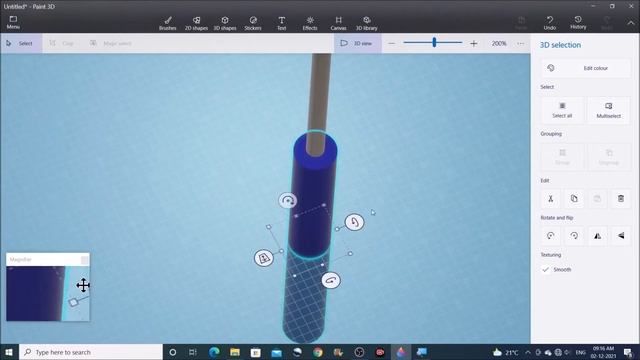Click the taskbar search box
Viewport: 640px width, 360px height.
91,352
